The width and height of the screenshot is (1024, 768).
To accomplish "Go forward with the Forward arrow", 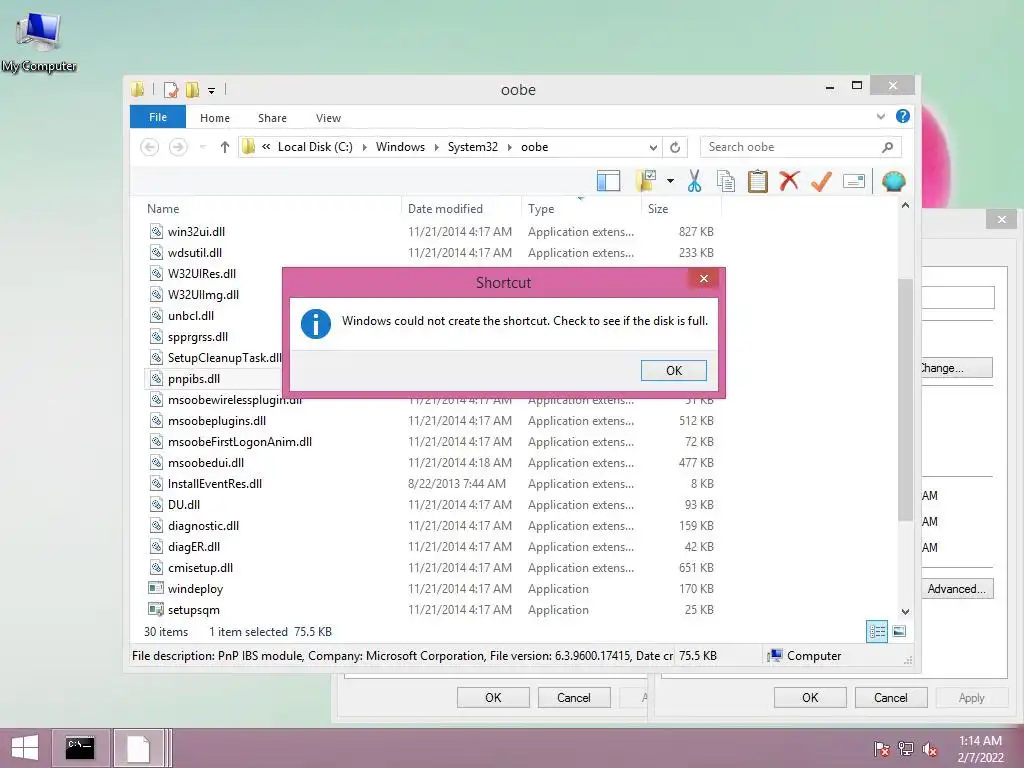I will [x=178, y=147].
